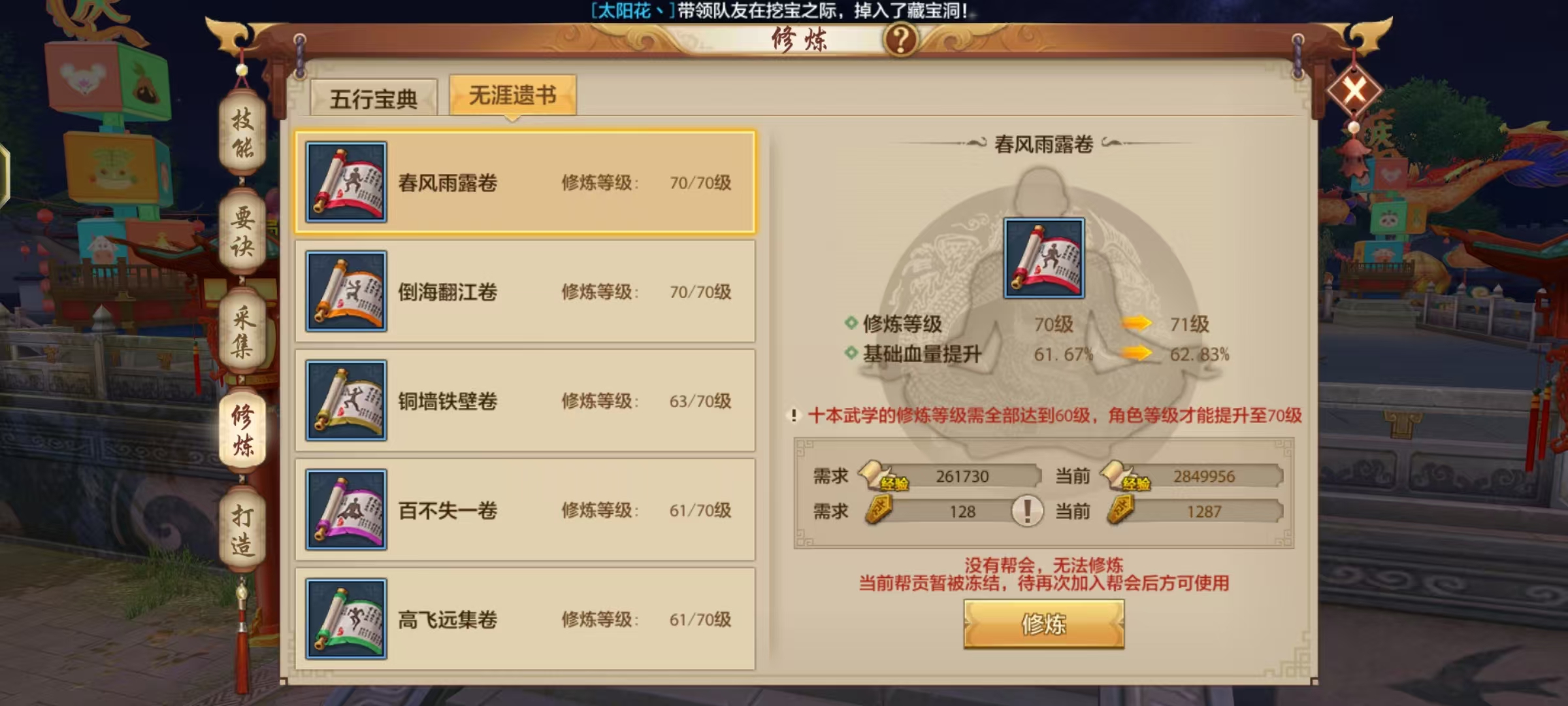1568x706 pixels.
Task: Go to the 采集 side lantern tab
Action: (x=242, y=331)
